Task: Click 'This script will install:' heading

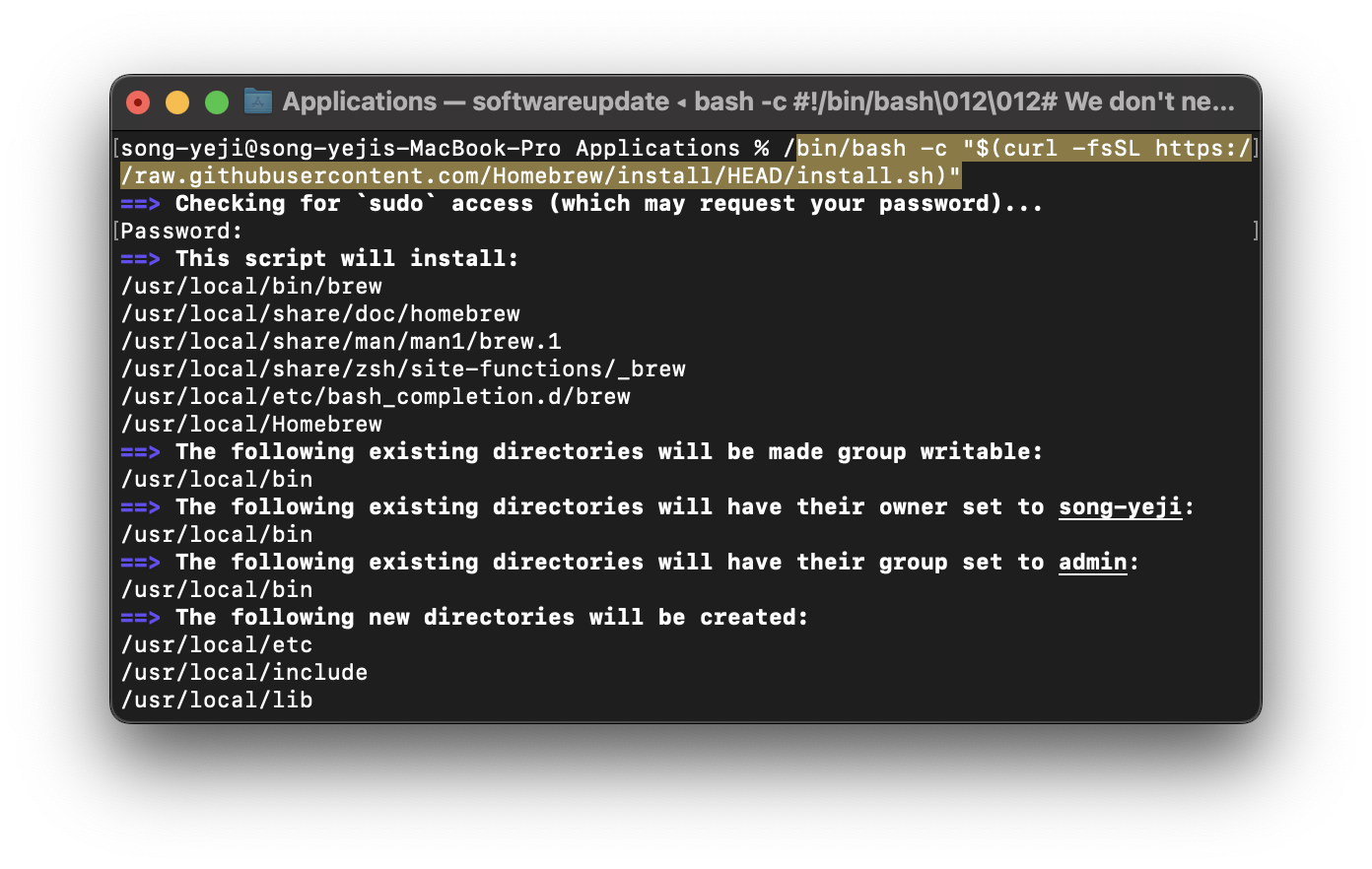Action: pos(320,258)
